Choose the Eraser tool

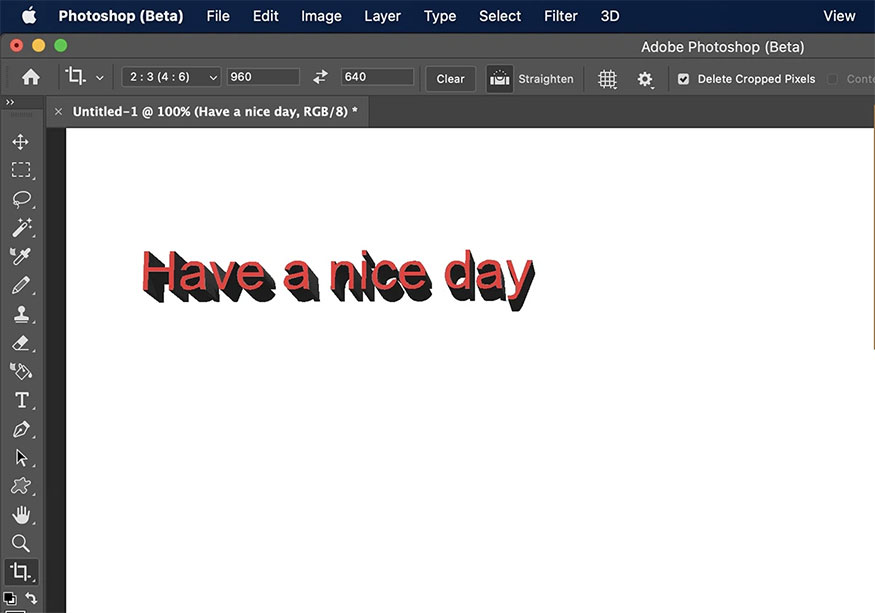click(21, 343)
